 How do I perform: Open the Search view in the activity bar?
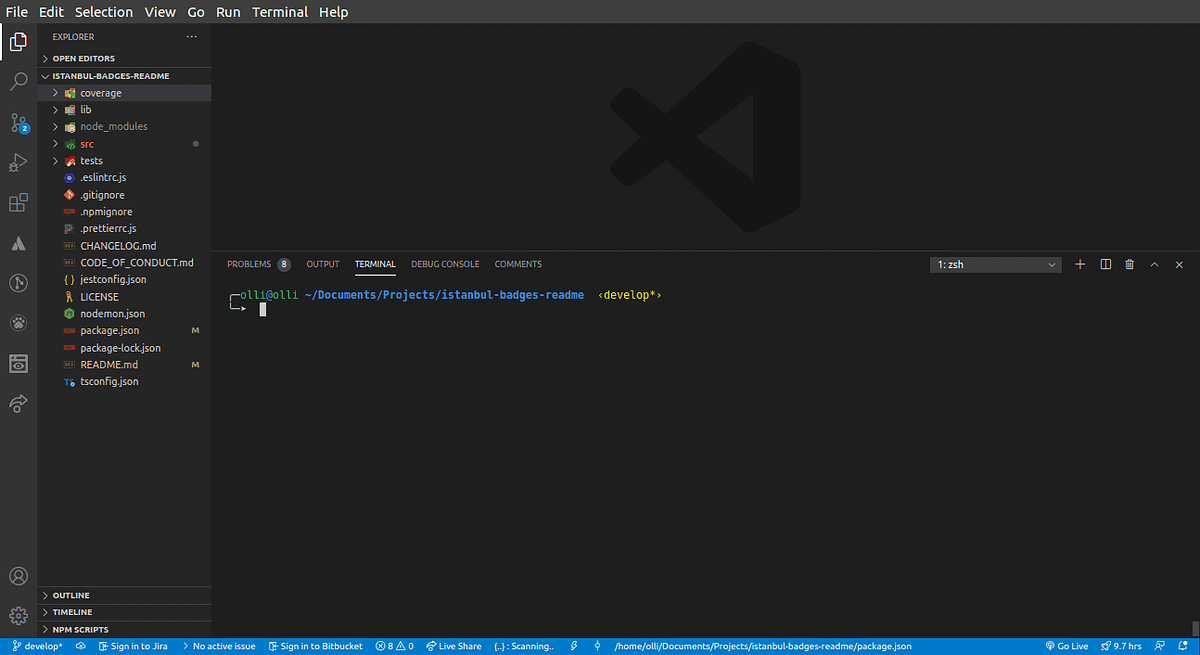point(18,81)
